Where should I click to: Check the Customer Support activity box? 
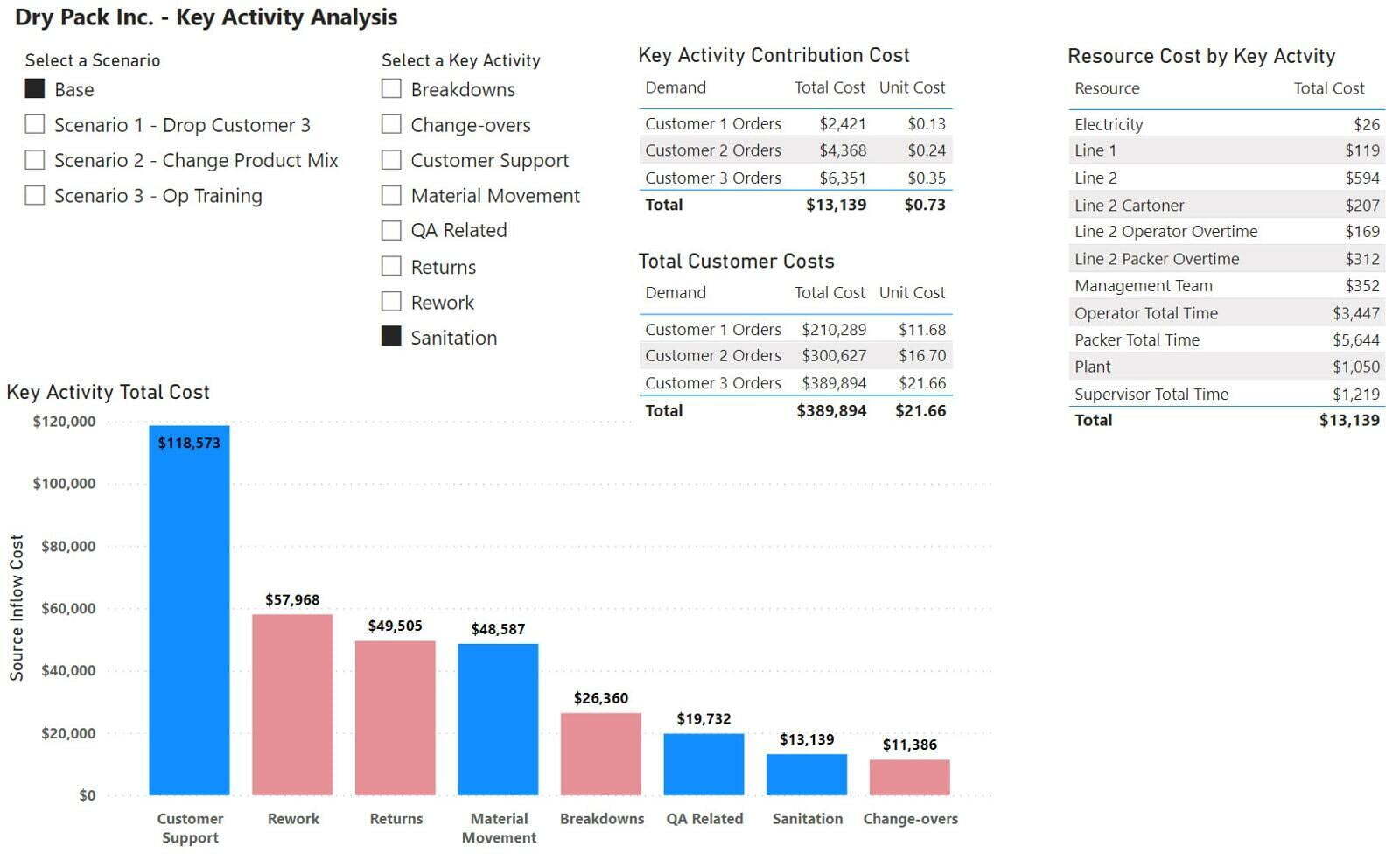click(391, 159)
